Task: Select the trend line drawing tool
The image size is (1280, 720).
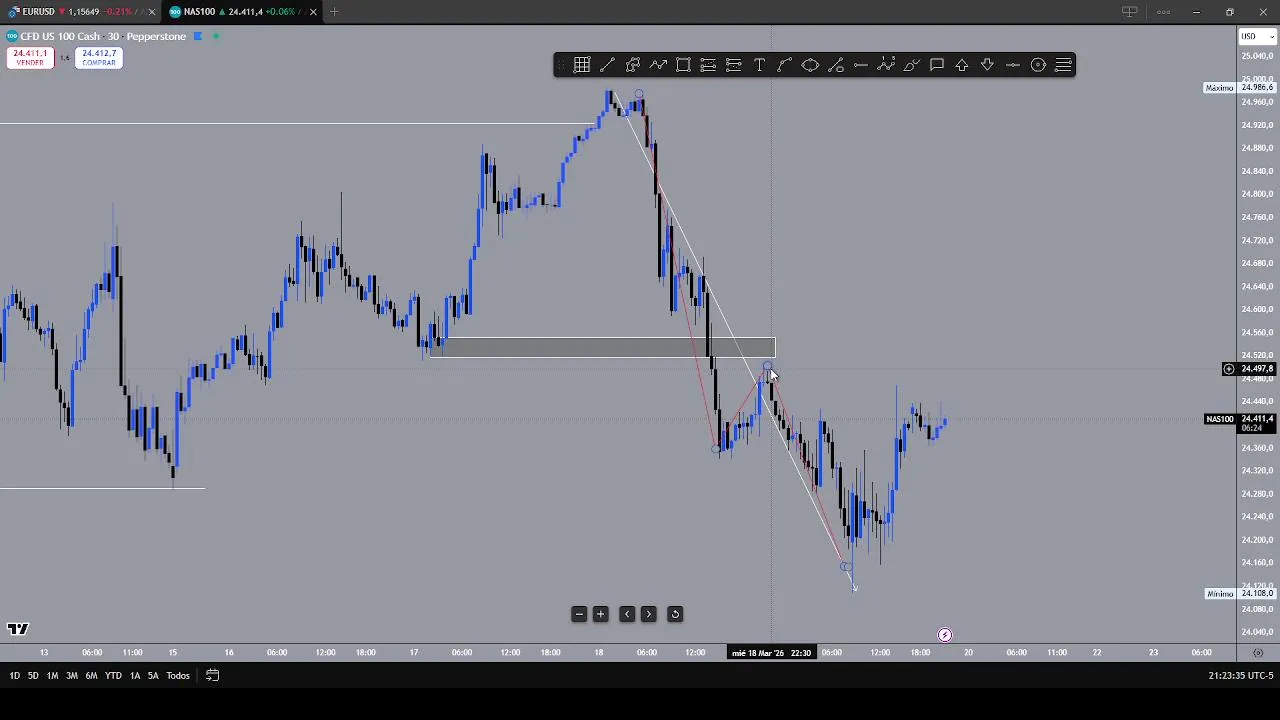Action: point(607,65)
